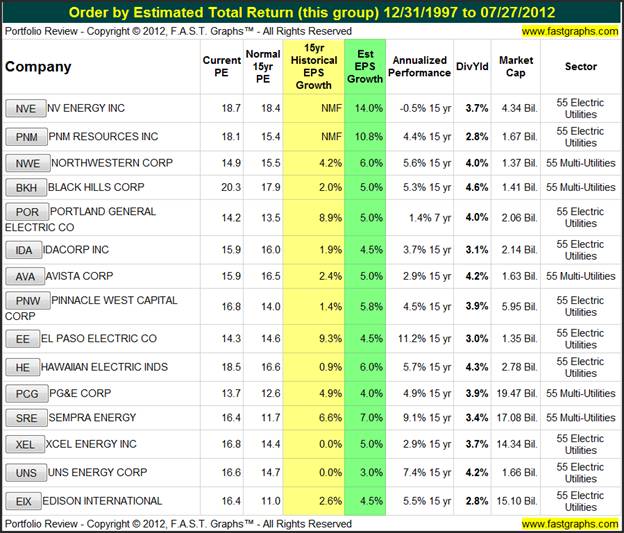The image size is (624, 533).
Task: Click the NVE ticker button
Action: click(x=26, y=109)
